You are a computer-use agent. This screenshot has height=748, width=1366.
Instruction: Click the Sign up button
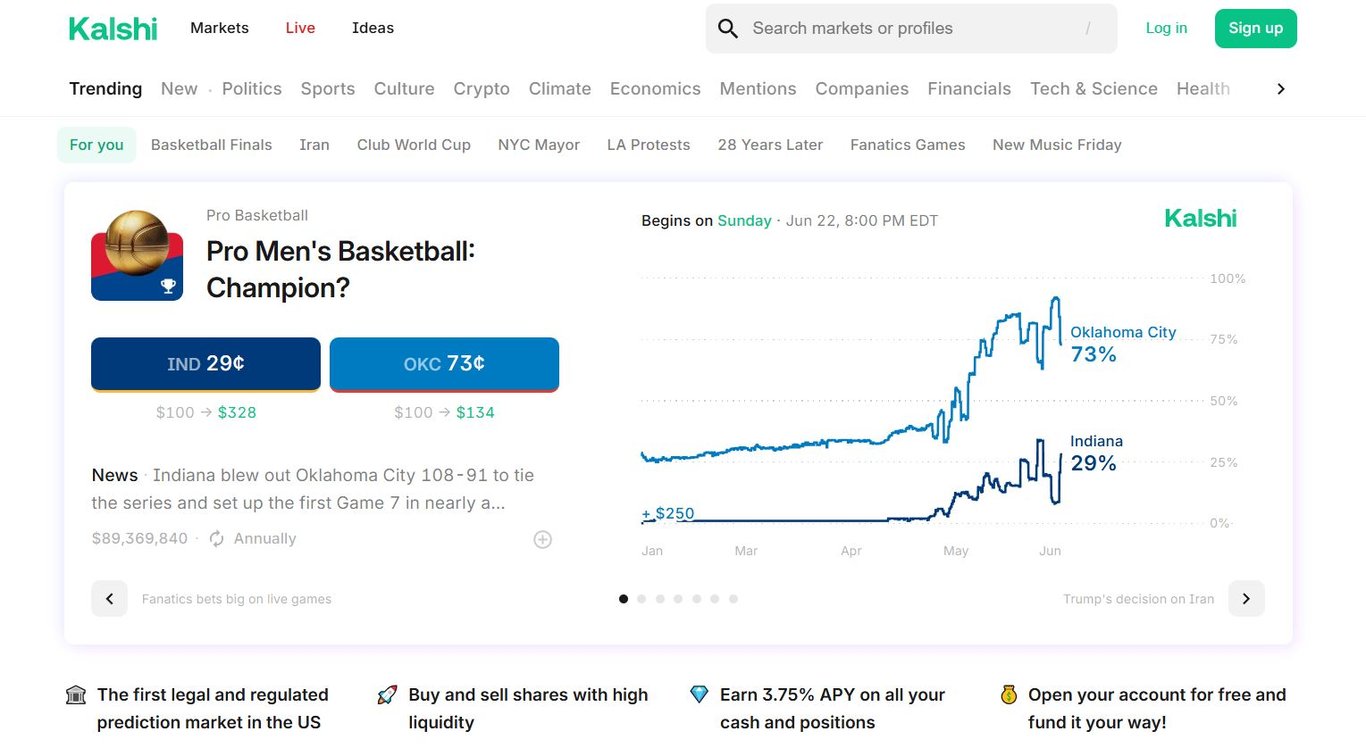click(x=1255, y=28)
